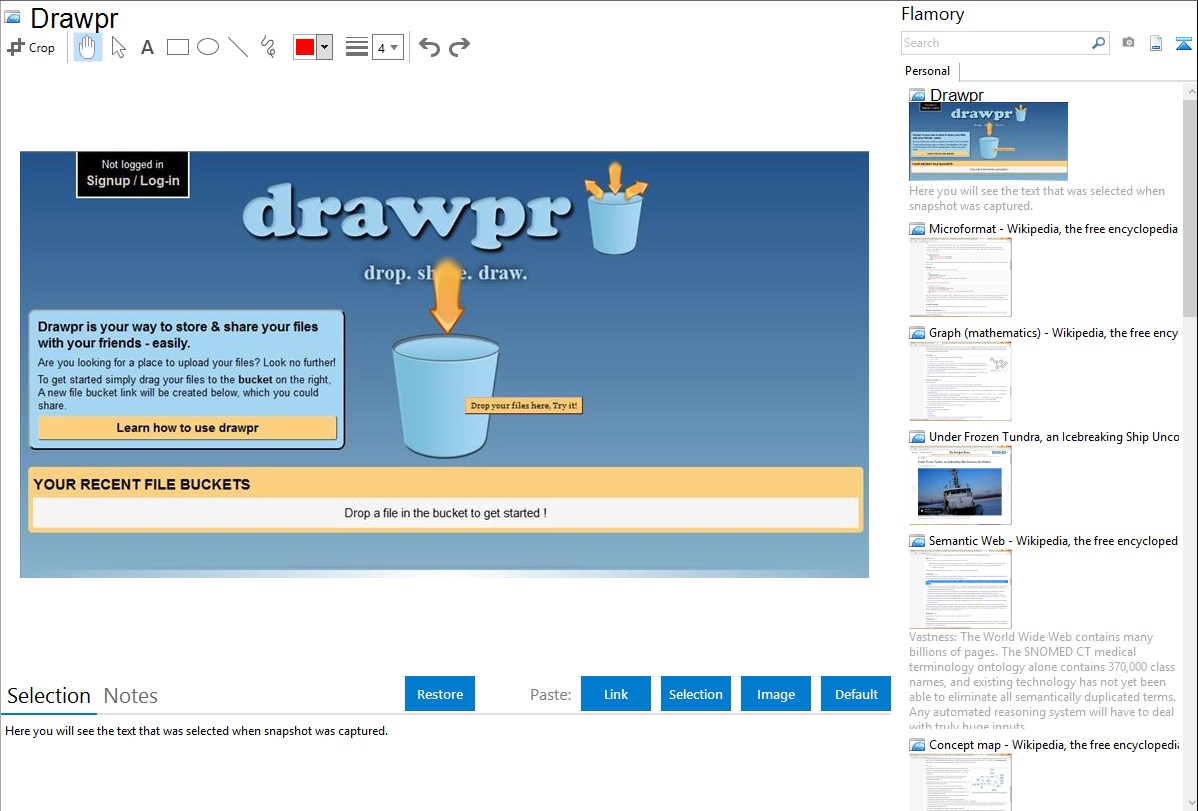Click the browser icon beside Semantic Web entry
The image size is (1198, 811).
(x=918, y=541)
